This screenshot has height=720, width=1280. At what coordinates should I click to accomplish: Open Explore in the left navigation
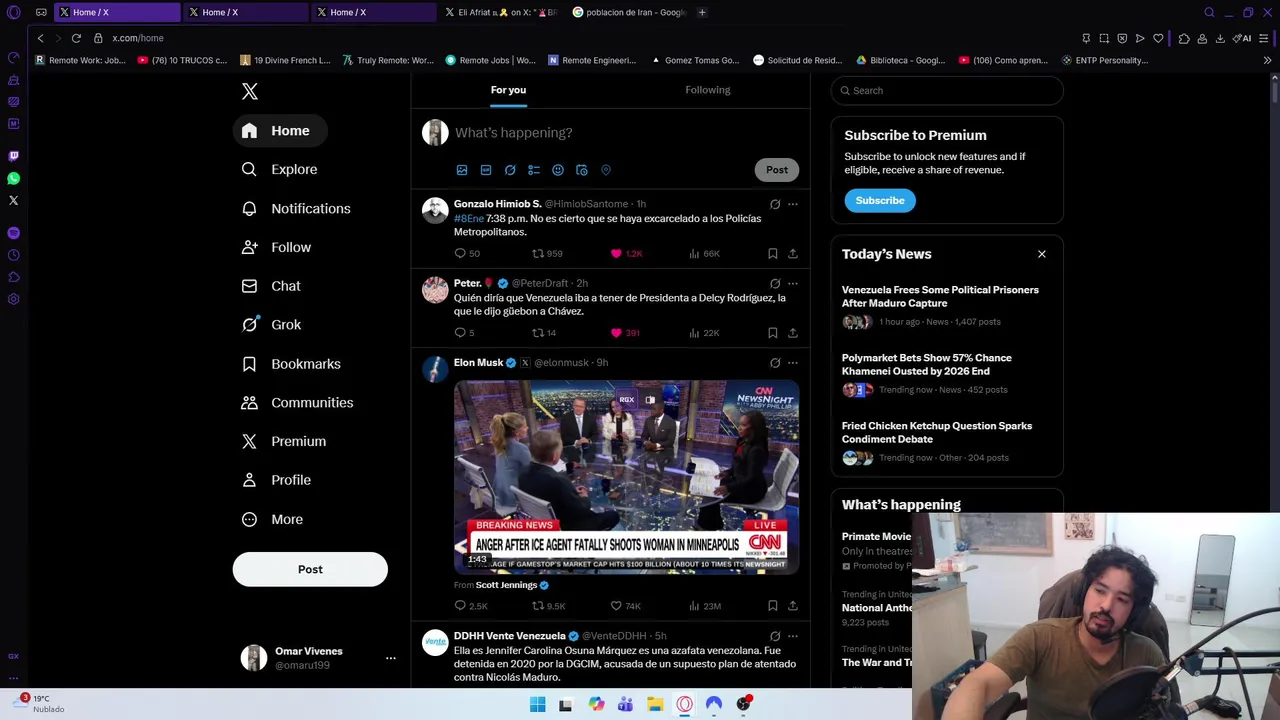(x=280, y=170)
